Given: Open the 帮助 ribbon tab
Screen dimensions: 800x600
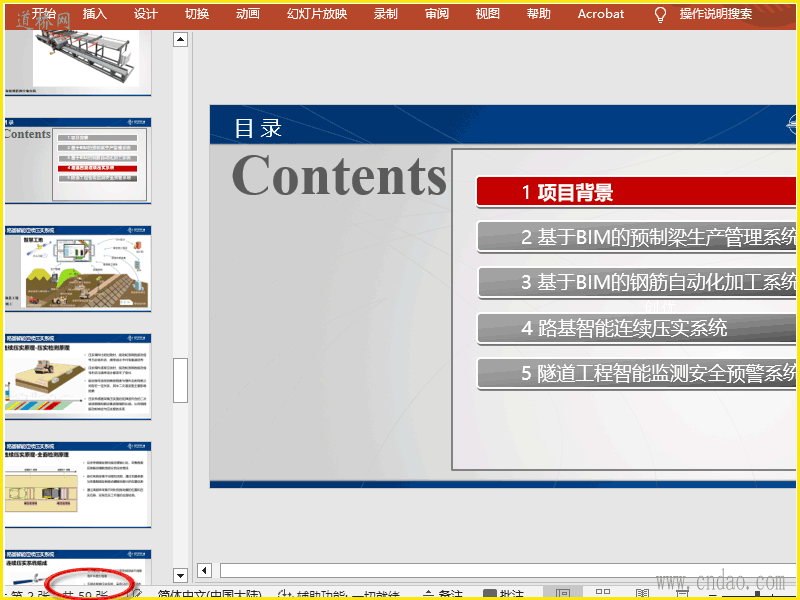Looking at the screenshot, I should pyautogui.click(x=539, y=14).
